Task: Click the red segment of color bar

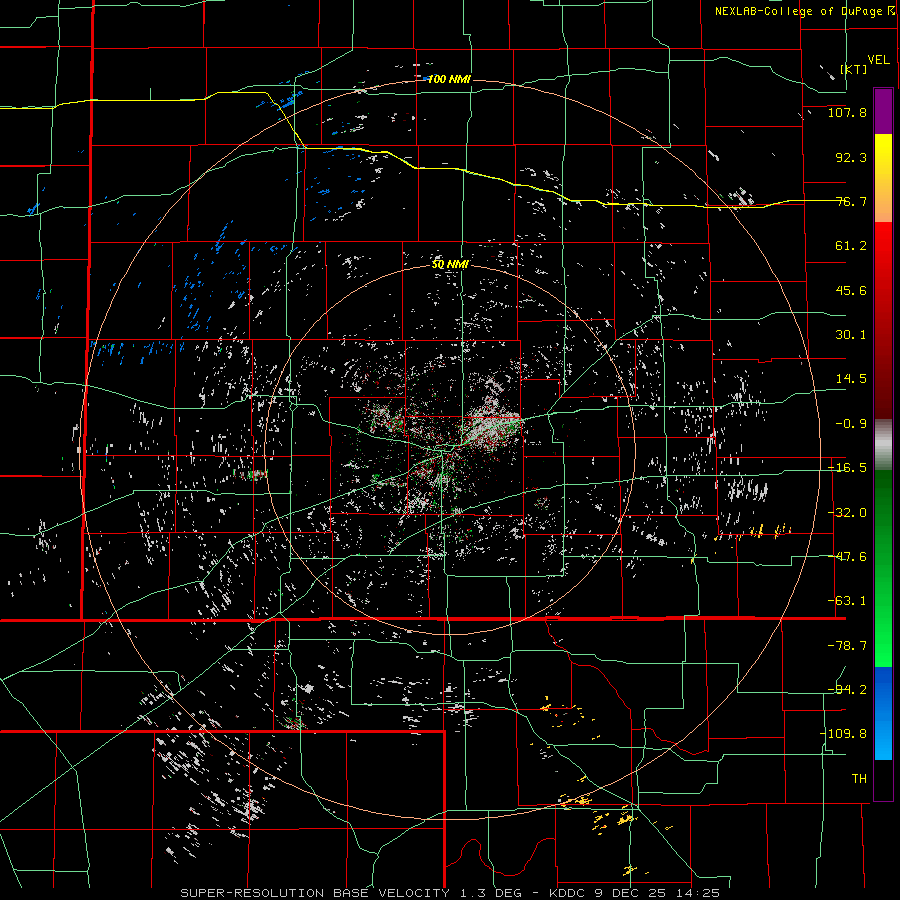Action: [883, 320]
